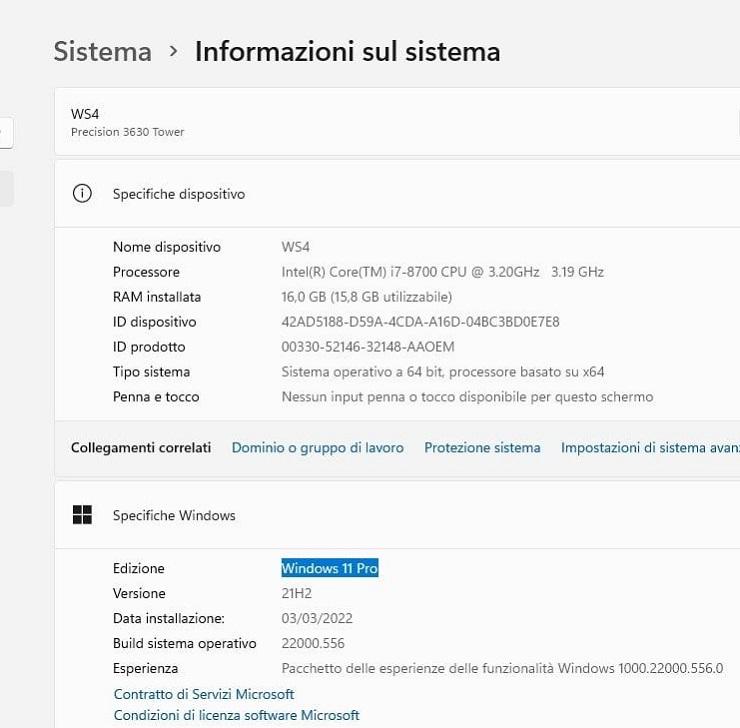This screenshot has height=728, width=740.
Task: Collapse the Specifiche Windows section
Action: click(397, 515)
